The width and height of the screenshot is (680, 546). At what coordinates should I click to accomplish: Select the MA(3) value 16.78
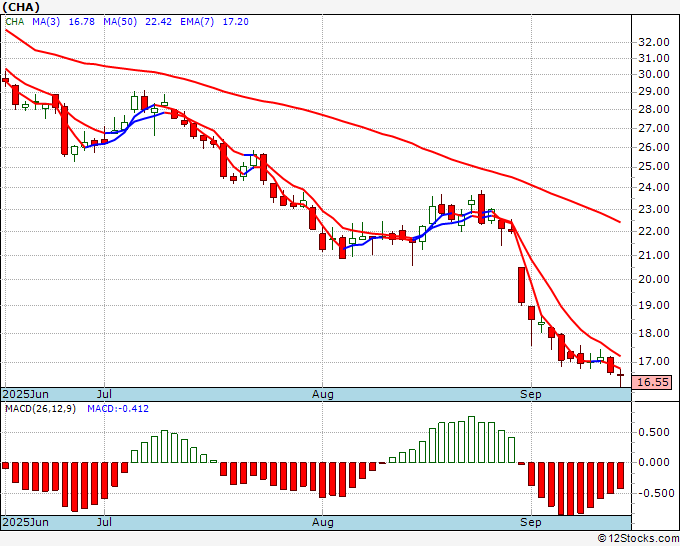[82, 22]
